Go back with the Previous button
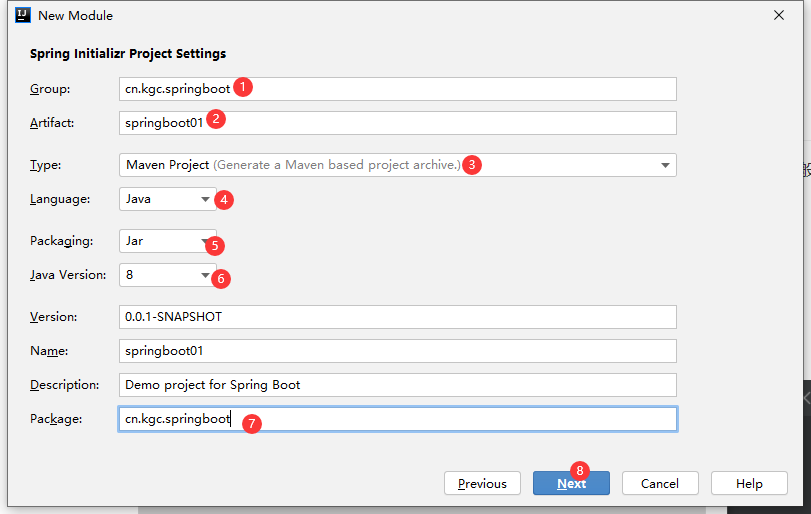 point(482,483)
